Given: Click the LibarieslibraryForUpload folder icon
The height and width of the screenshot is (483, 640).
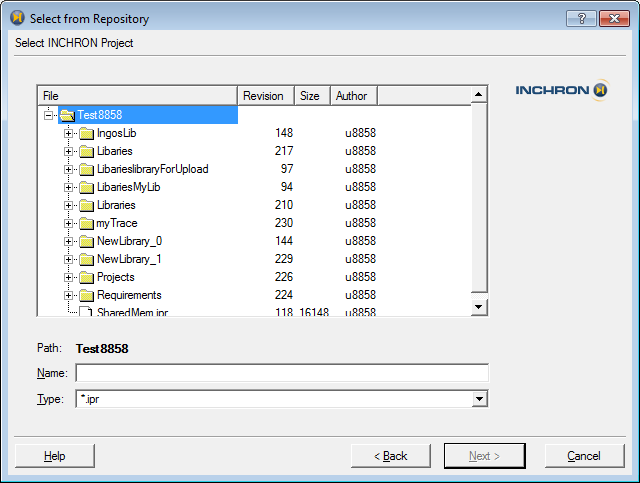Looking at the screenshot, I should point(86,169).
